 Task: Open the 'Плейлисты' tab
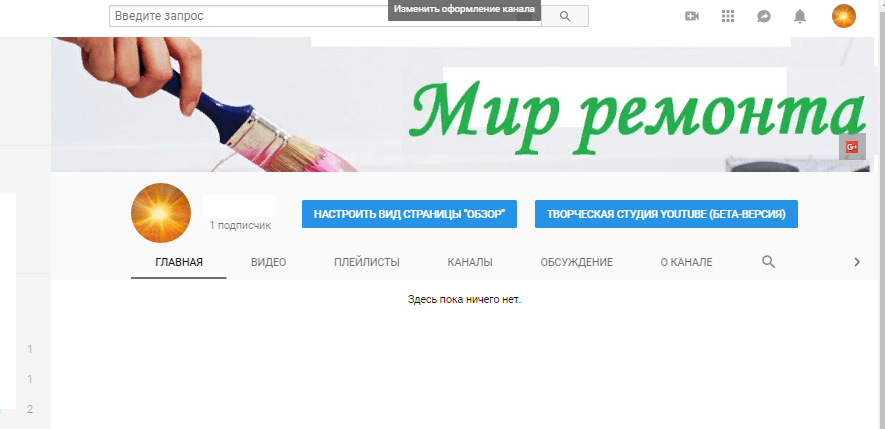pos(367,262)
